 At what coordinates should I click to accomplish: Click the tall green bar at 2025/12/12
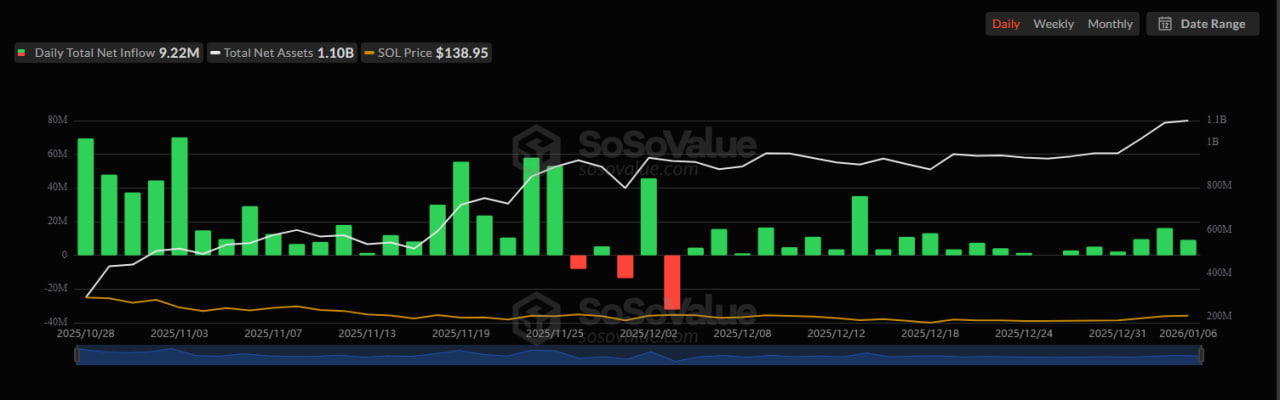859,225
